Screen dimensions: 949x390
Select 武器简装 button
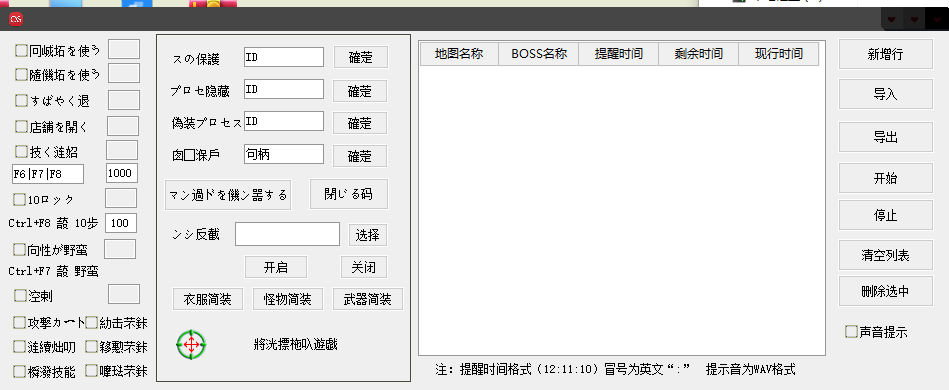[368, 299]
